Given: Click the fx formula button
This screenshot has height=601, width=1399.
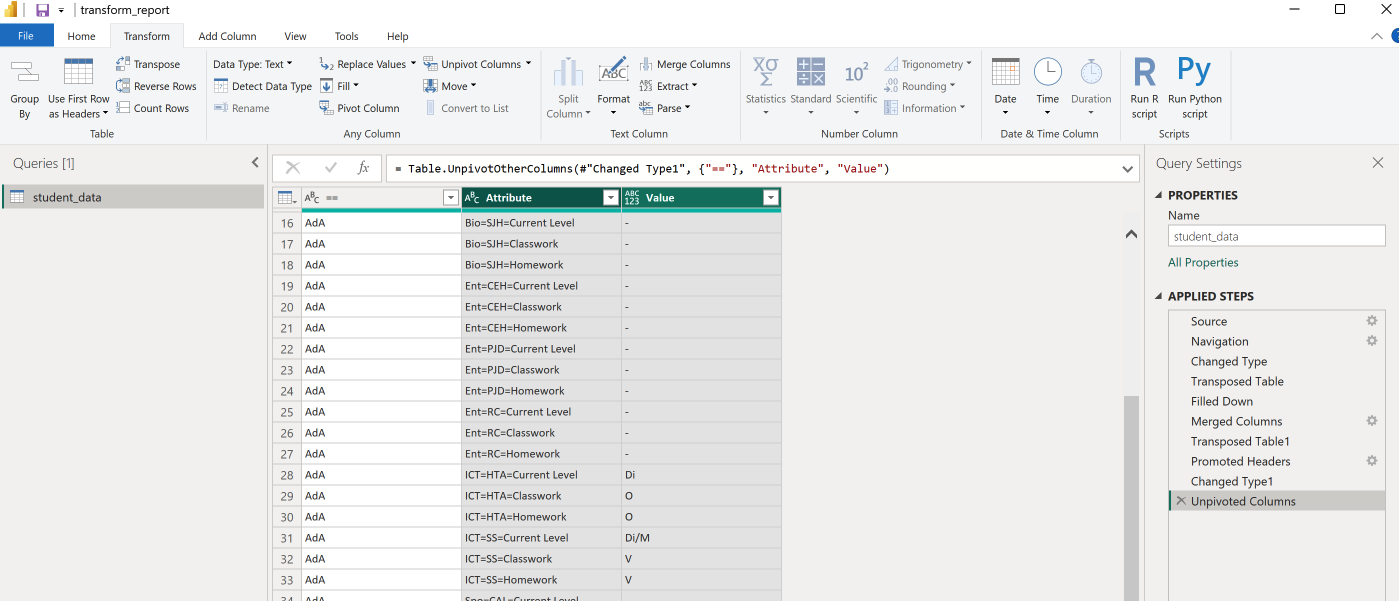Looking at the screenshot, I should click(364, 168).
